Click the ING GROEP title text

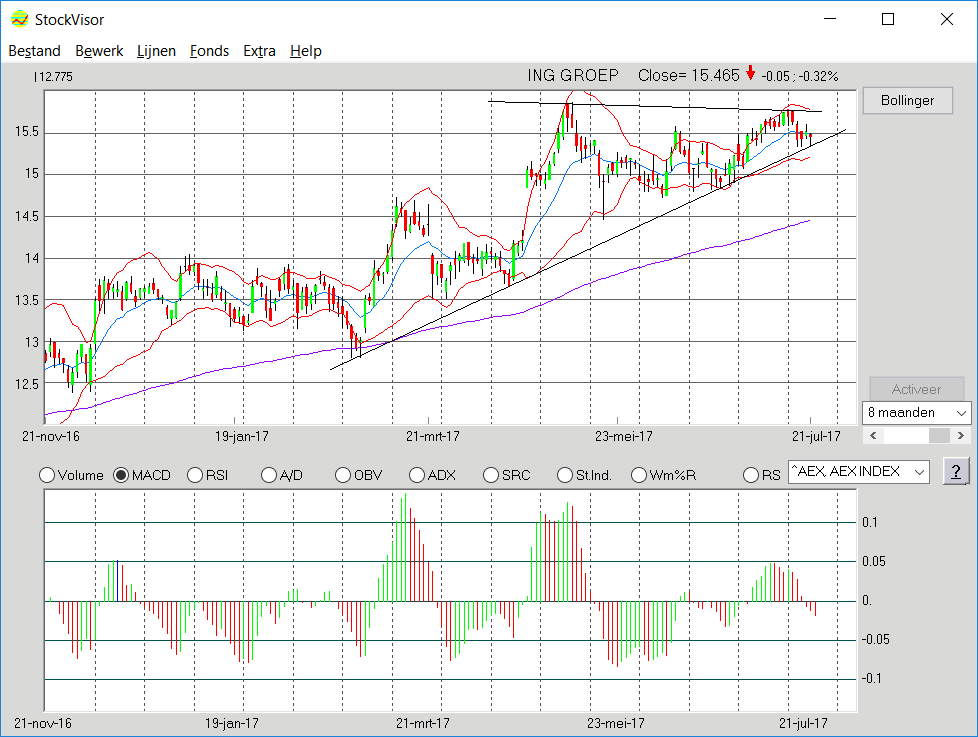[573, 75]
